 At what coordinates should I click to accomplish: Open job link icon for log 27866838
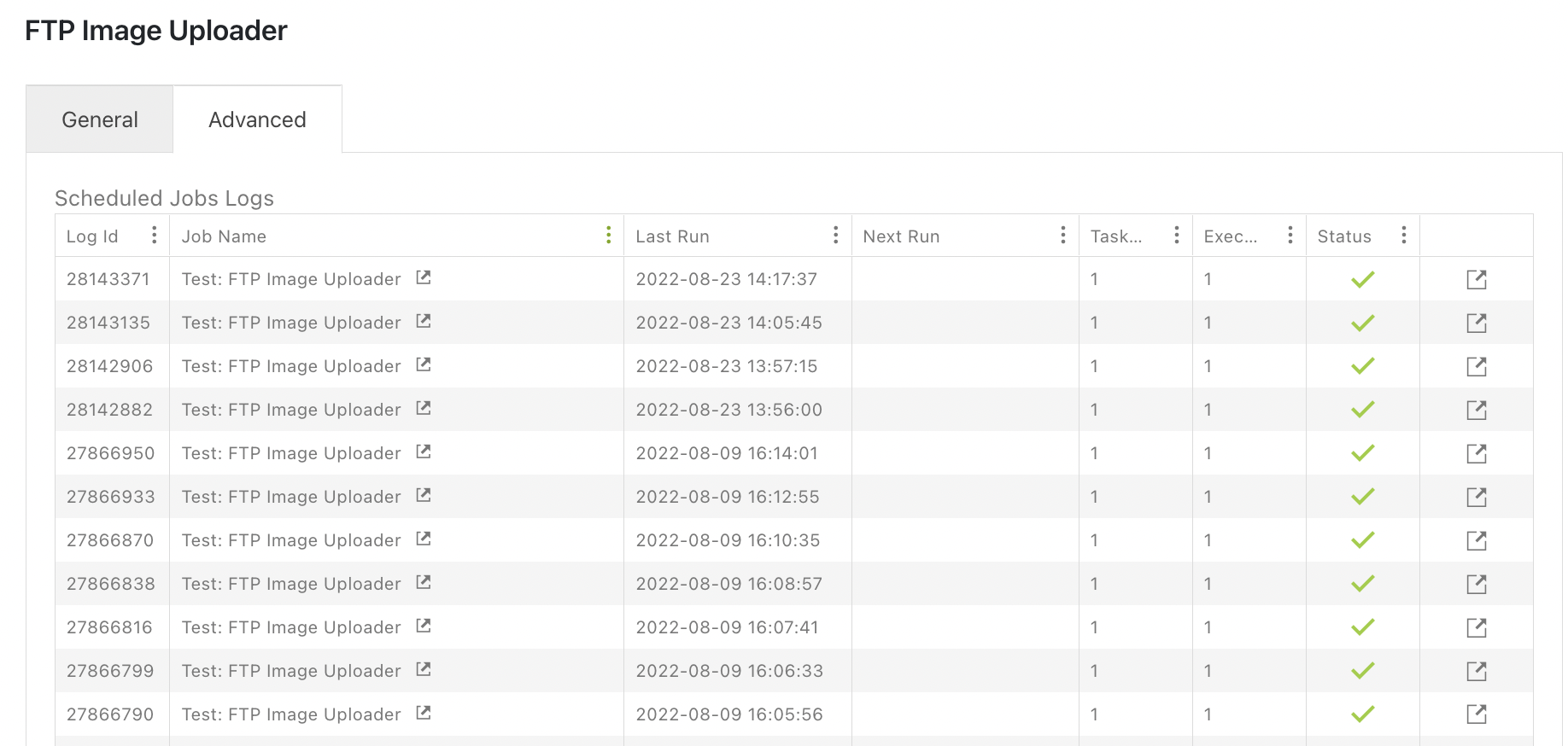[x=423, y=582]
